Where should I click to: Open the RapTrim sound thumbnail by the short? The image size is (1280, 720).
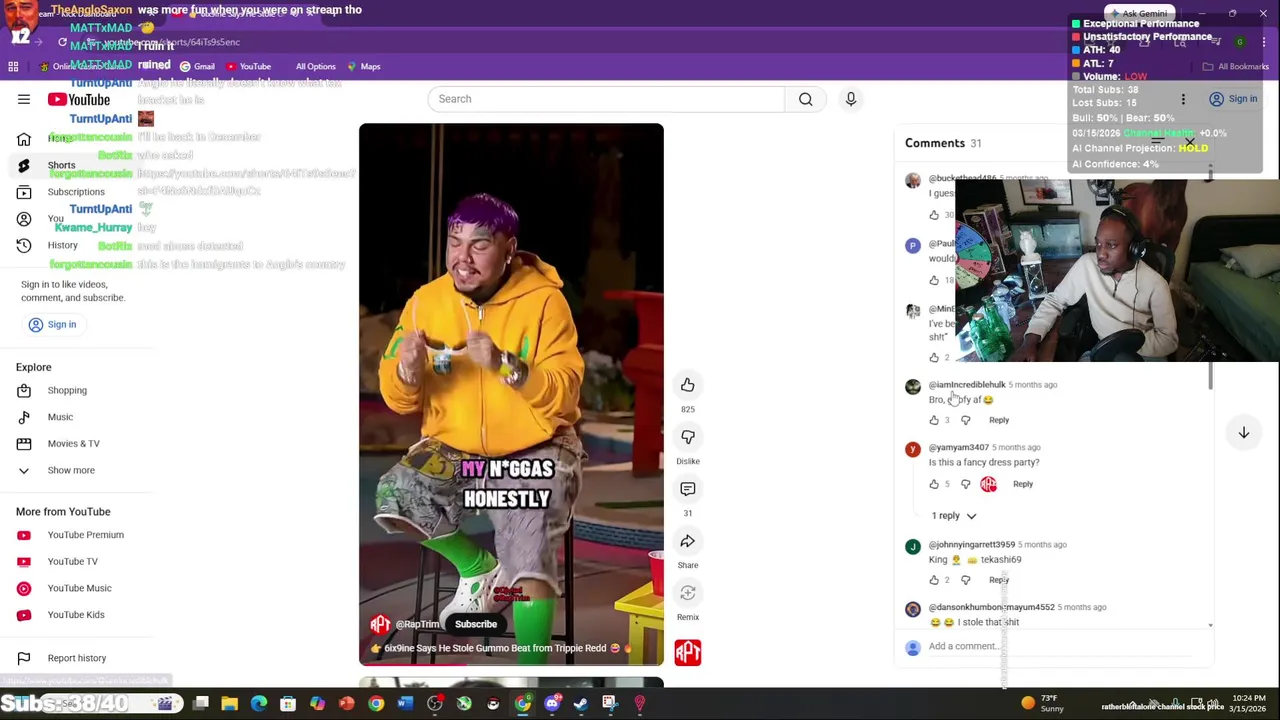688,652
